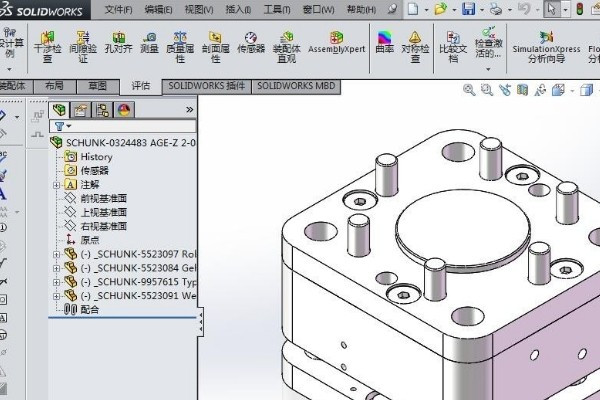This screenshot has height=400, width=600.
Task: Expand the 注解 annotations folder
Action: coord(57,185)
